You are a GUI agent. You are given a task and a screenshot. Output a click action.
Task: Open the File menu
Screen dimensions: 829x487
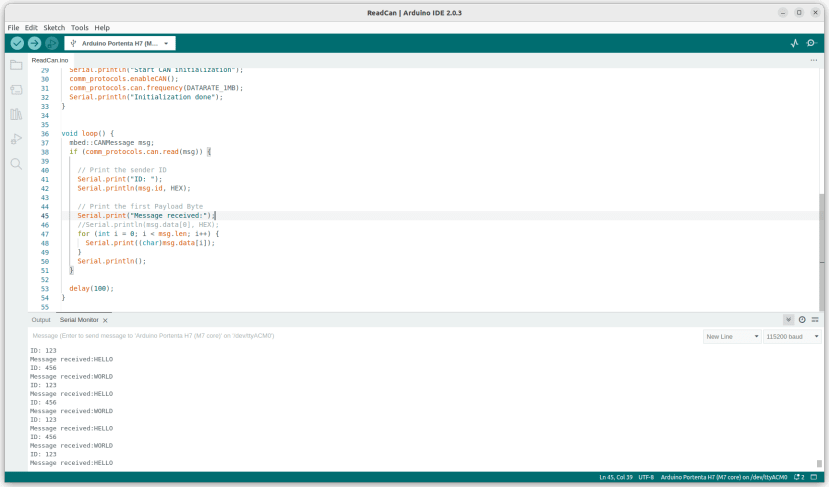click(13, 27)
